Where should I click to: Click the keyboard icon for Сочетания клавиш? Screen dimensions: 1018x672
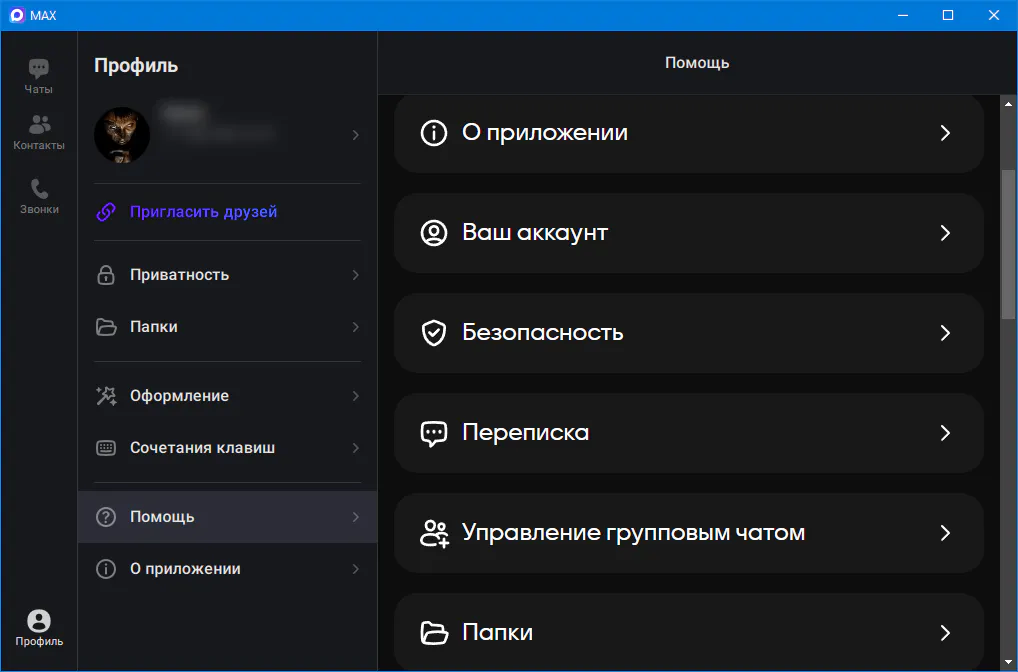coord(106,448)
